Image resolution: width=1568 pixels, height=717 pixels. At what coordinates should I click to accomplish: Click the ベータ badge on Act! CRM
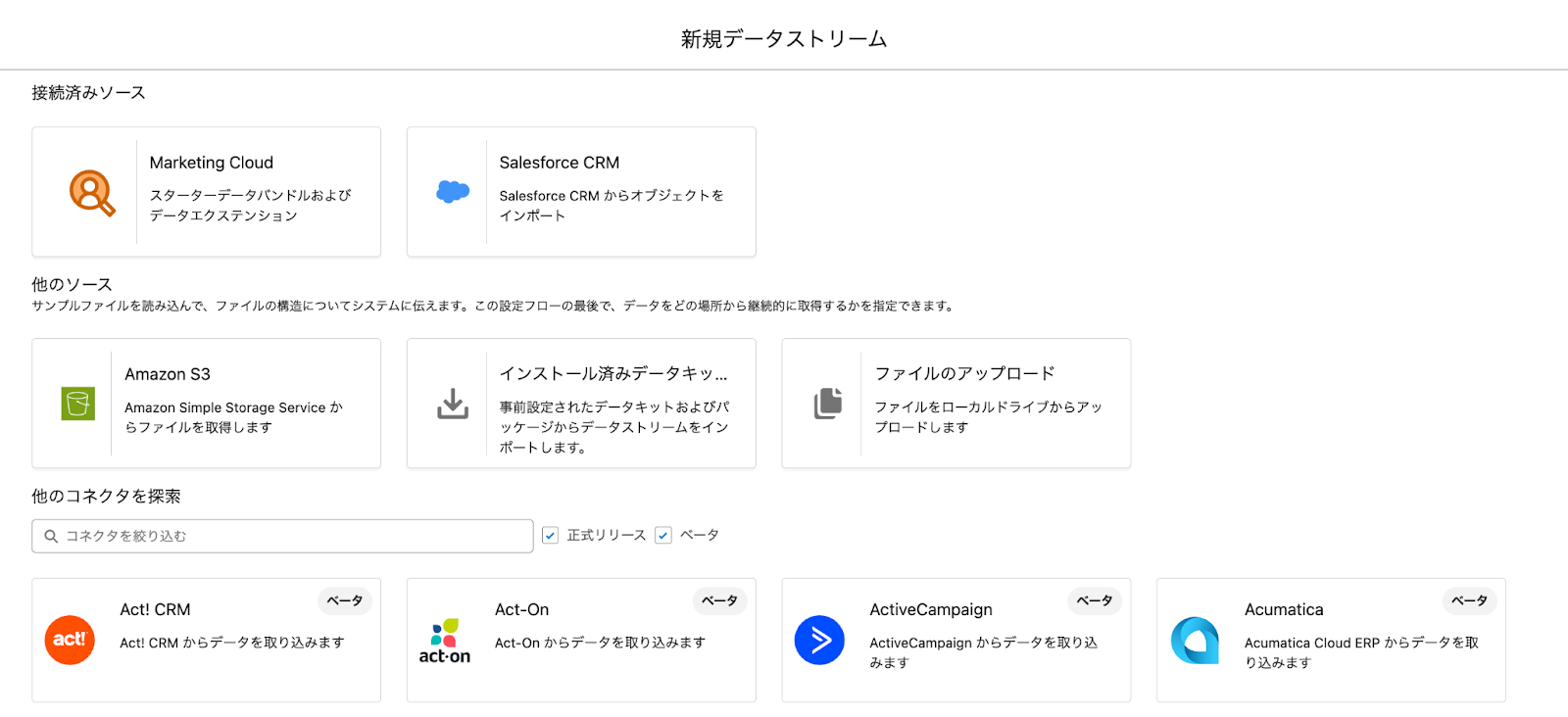(x=345, y=600)
